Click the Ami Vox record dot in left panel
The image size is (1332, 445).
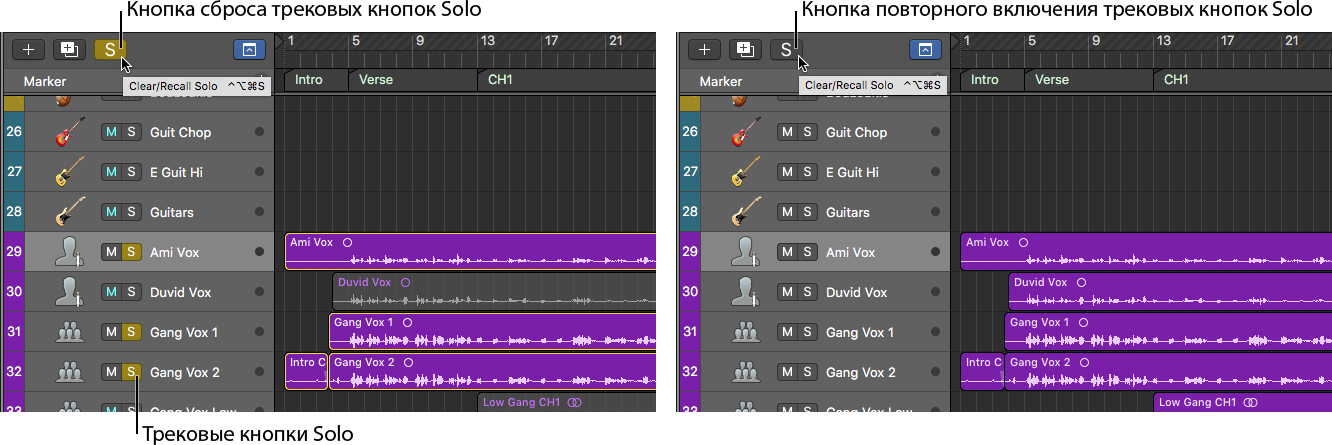(x=259, y=252)
